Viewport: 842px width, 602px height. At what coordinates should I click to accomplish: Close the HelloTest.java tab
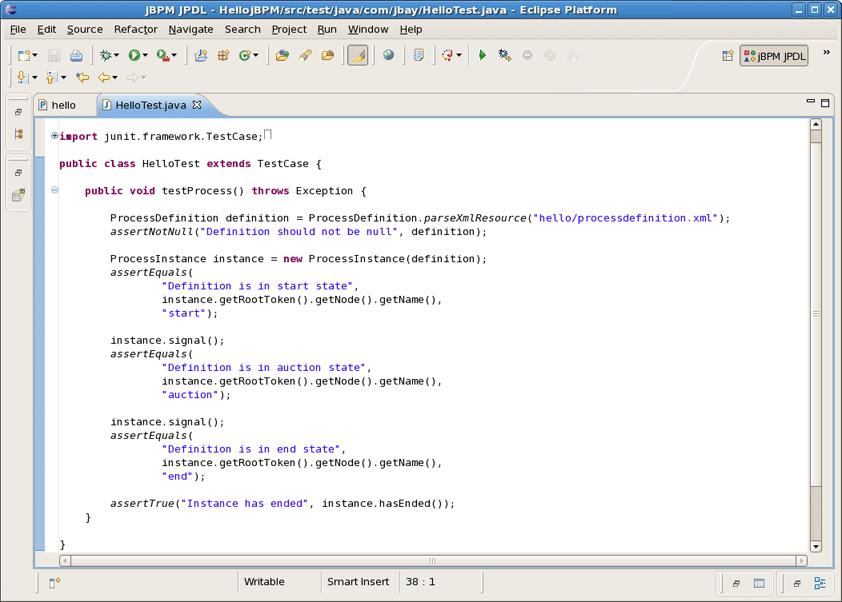(197, 104)
